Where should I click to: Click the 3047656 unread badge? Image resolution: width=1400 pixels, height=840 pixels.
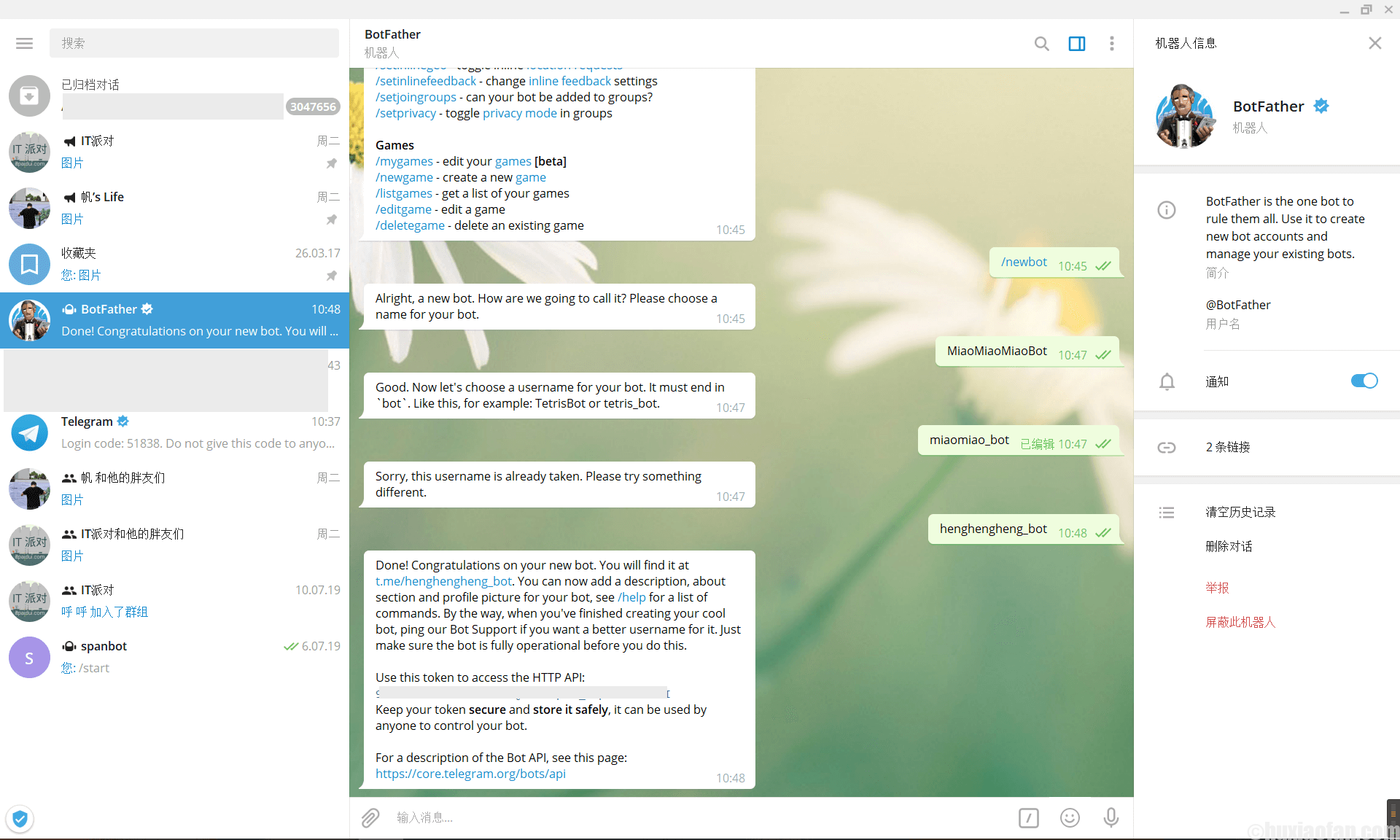click(x=313, y=106)
